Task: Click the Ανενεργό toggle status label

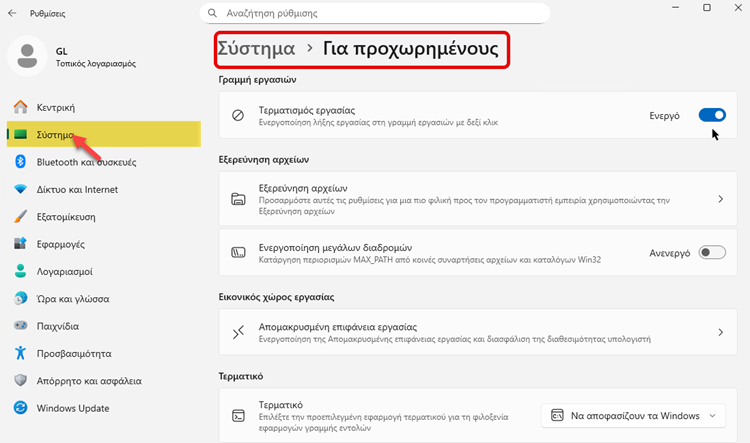Action: tap(669, 253)
